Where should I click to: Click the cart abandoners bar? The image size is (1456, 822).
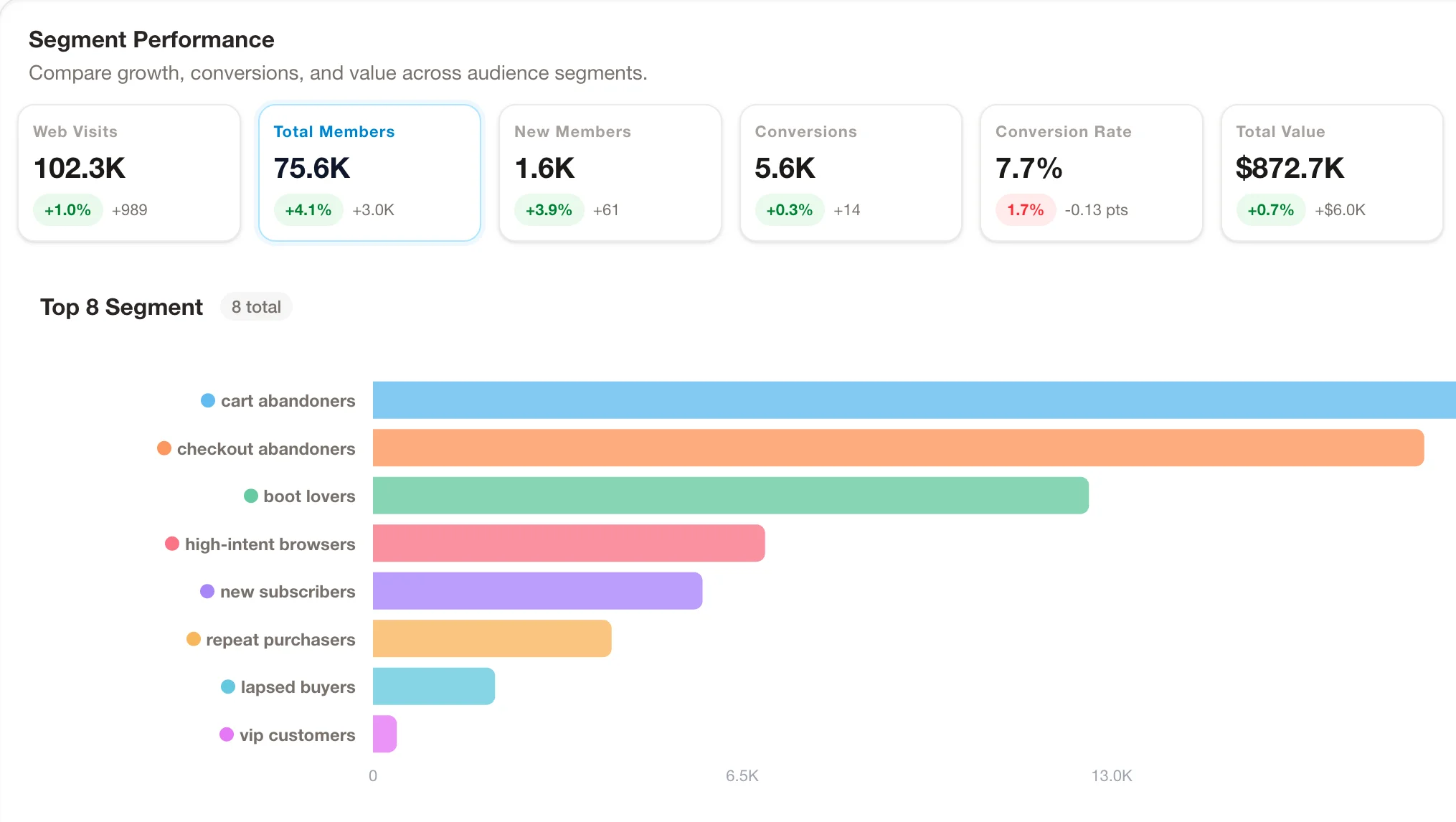[x=914, y=400]
